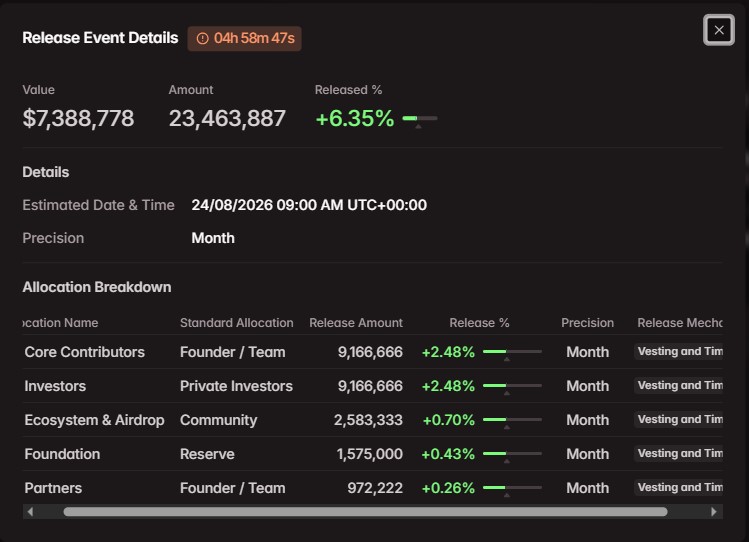
Task: Click Founder / Team in Partners row
Action: pos(233,488)
